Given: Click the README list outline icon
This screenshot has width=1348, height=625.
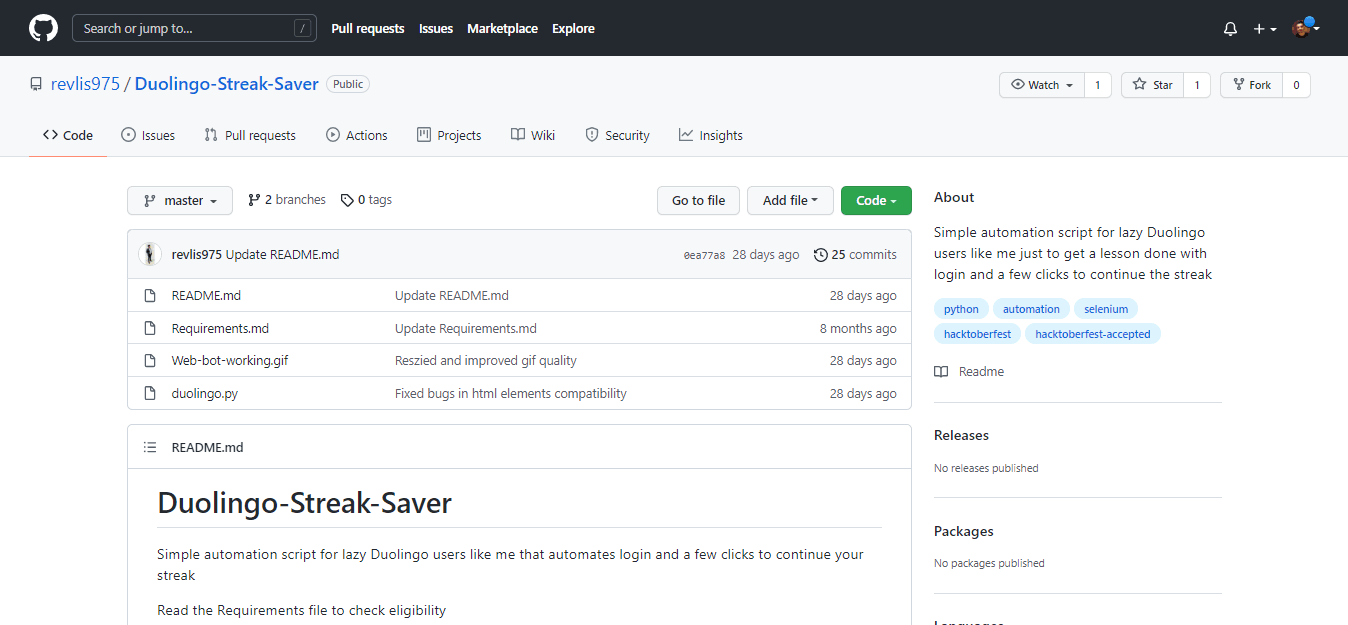Looking at the screenshot, I should [x=150, y=447].
